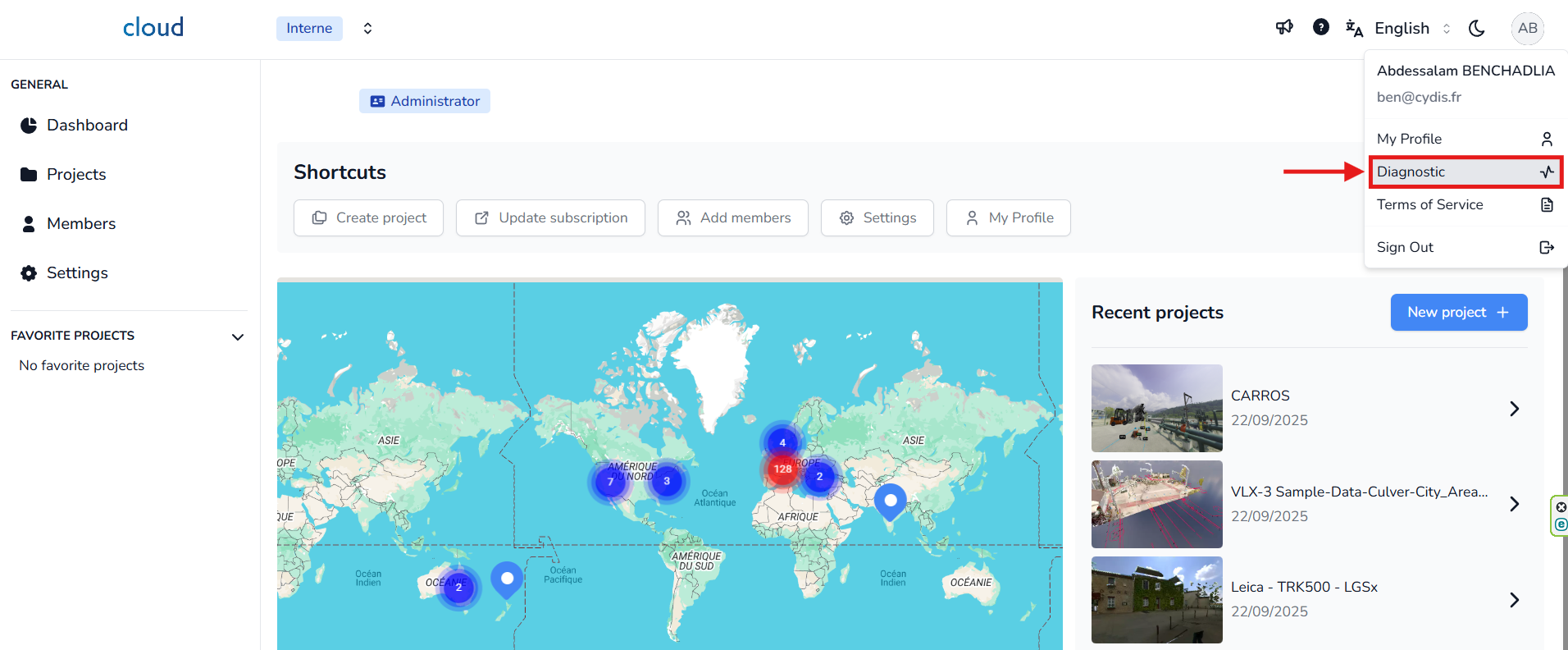Expand the Interne workspace switcher
This screenshot has width=1568, height=650.
point(367,28)
